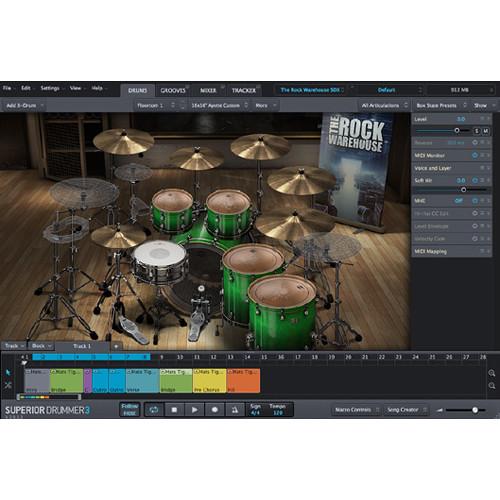Select the arrow pointer tool in the timeline

click(8, 372)
